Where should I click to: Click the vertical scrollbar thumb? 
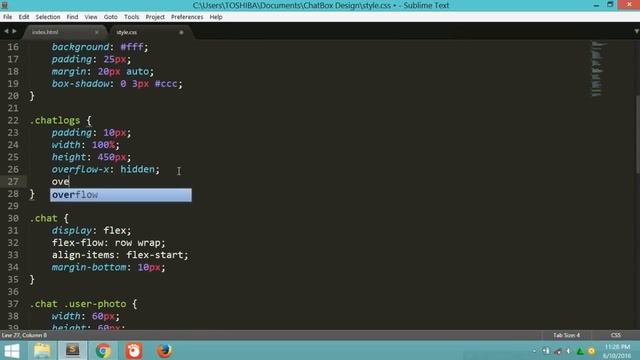[x=638, y=135]
